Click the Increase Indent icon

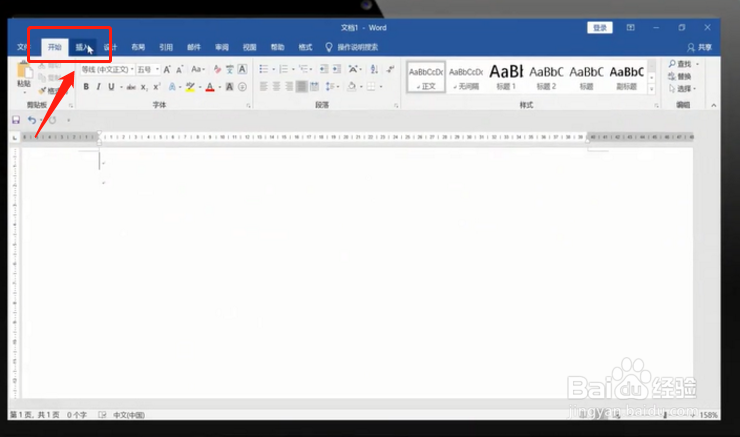[x=336, y=69]
